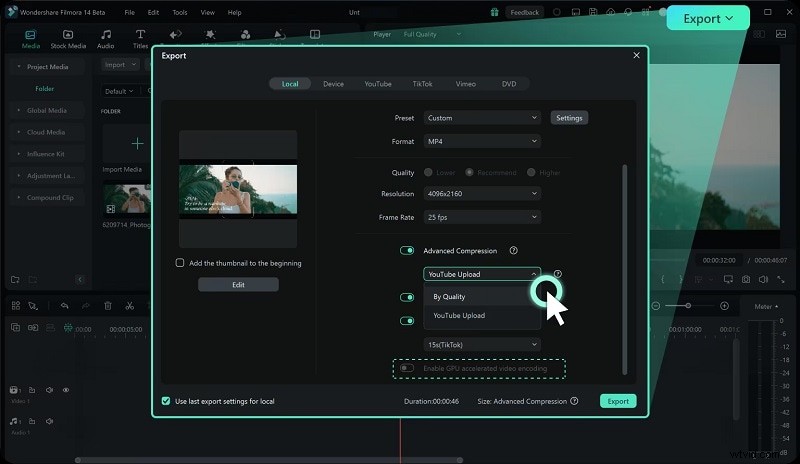Click the gift icon in title bar

(x=495, y=13)
